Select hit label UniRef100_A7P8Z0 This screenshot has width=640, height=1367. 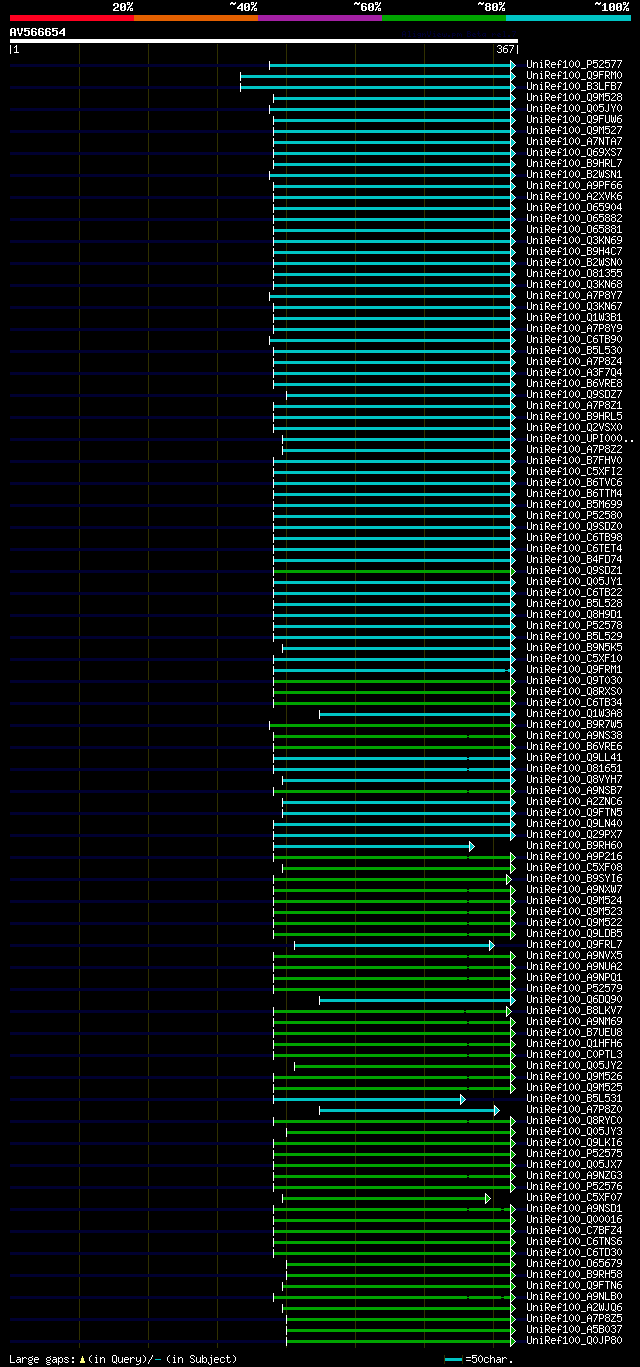(x=574, y=1109)
